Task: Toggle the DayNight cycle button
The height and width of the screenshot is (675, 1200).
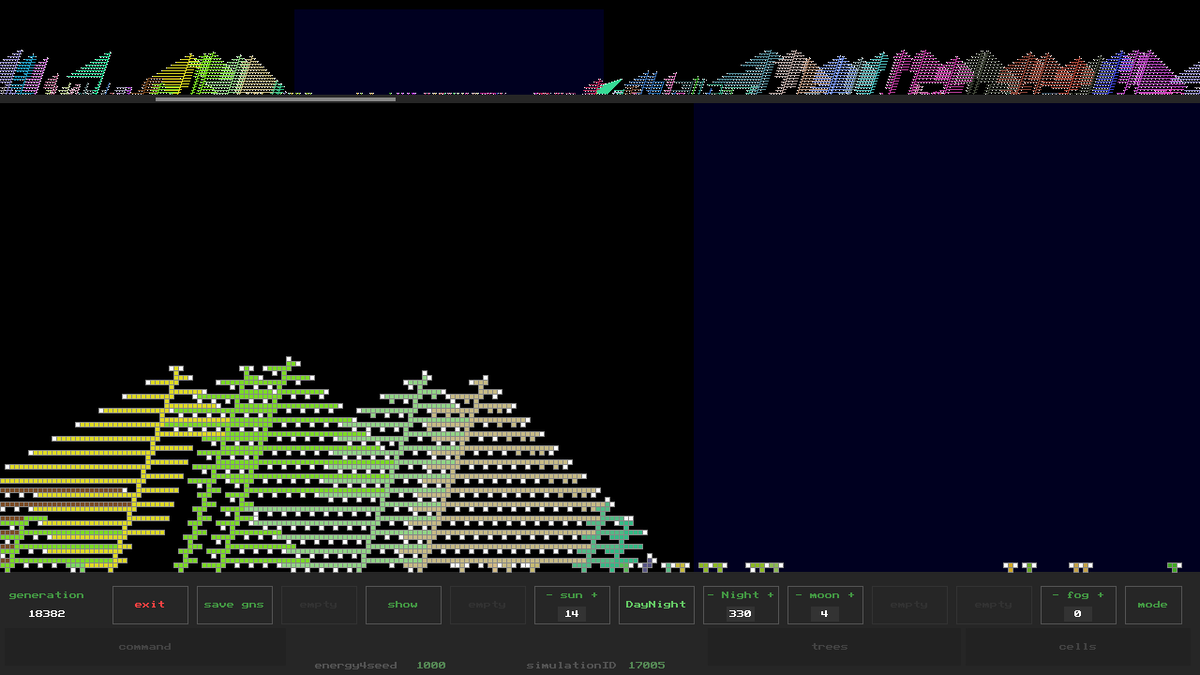Action: click(656, 605)
